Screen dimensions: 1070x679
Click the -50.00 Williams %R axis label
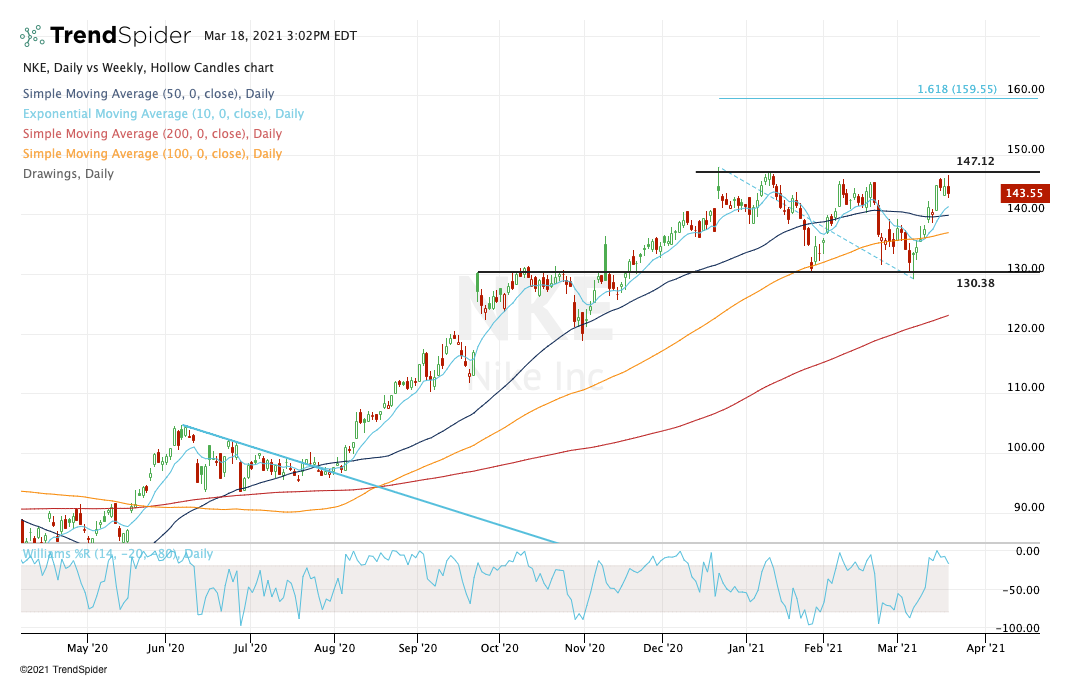point(1025,590)
